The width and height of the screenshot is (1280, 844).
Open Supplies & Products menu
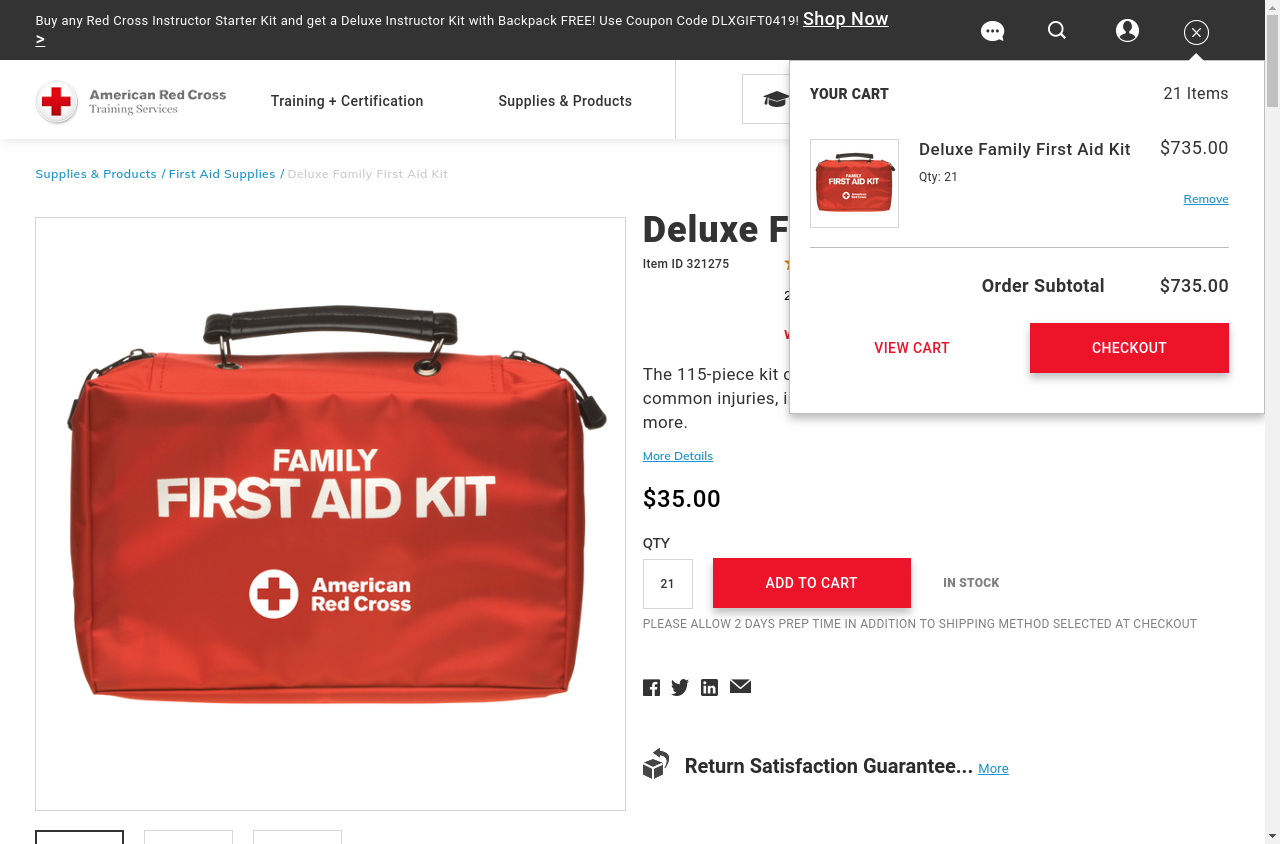point(565,101)
